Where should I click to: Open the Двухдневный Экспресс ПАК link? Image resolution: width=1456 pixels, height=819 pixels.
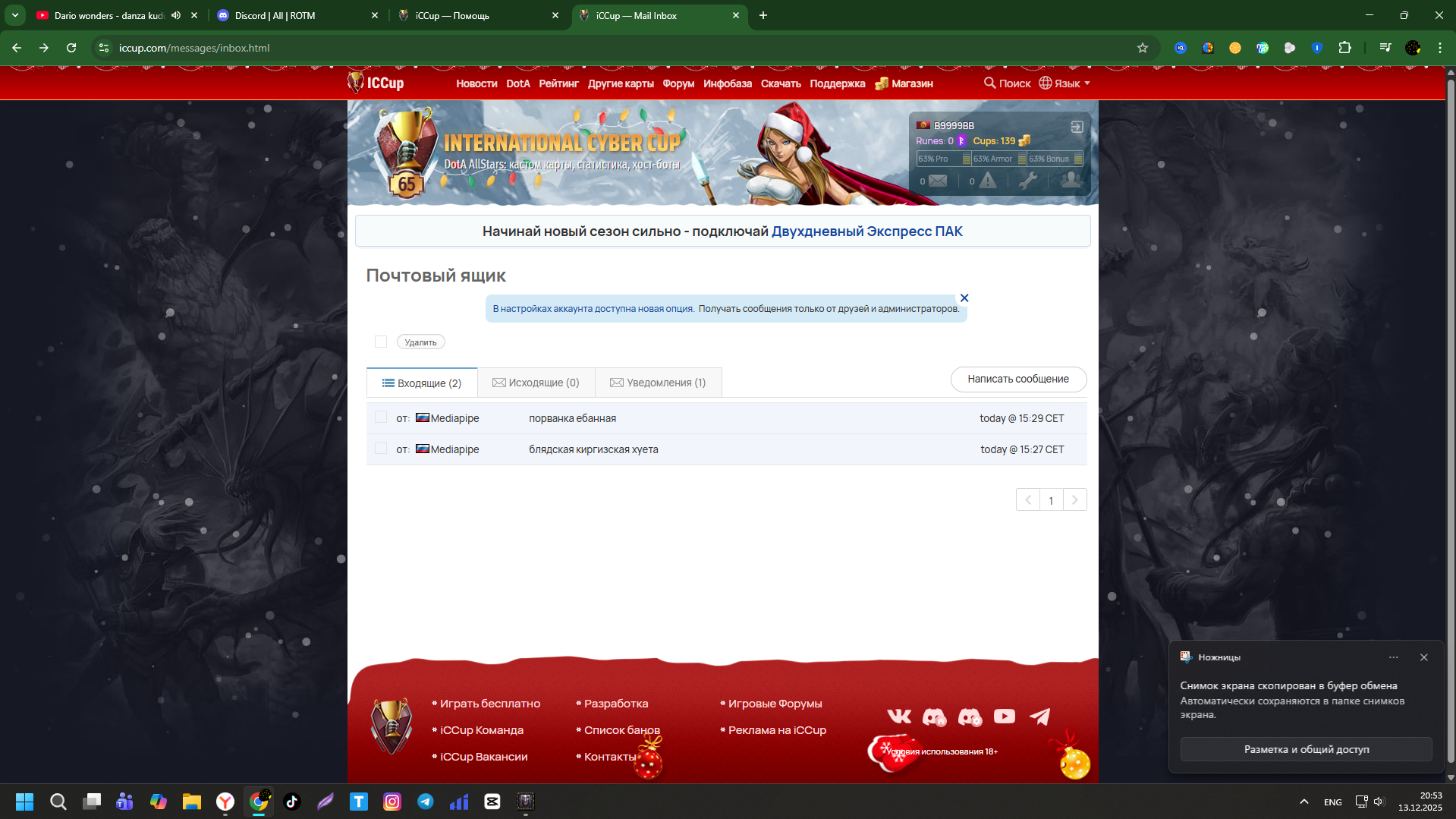pyautogui.click(x=867, y=232)
